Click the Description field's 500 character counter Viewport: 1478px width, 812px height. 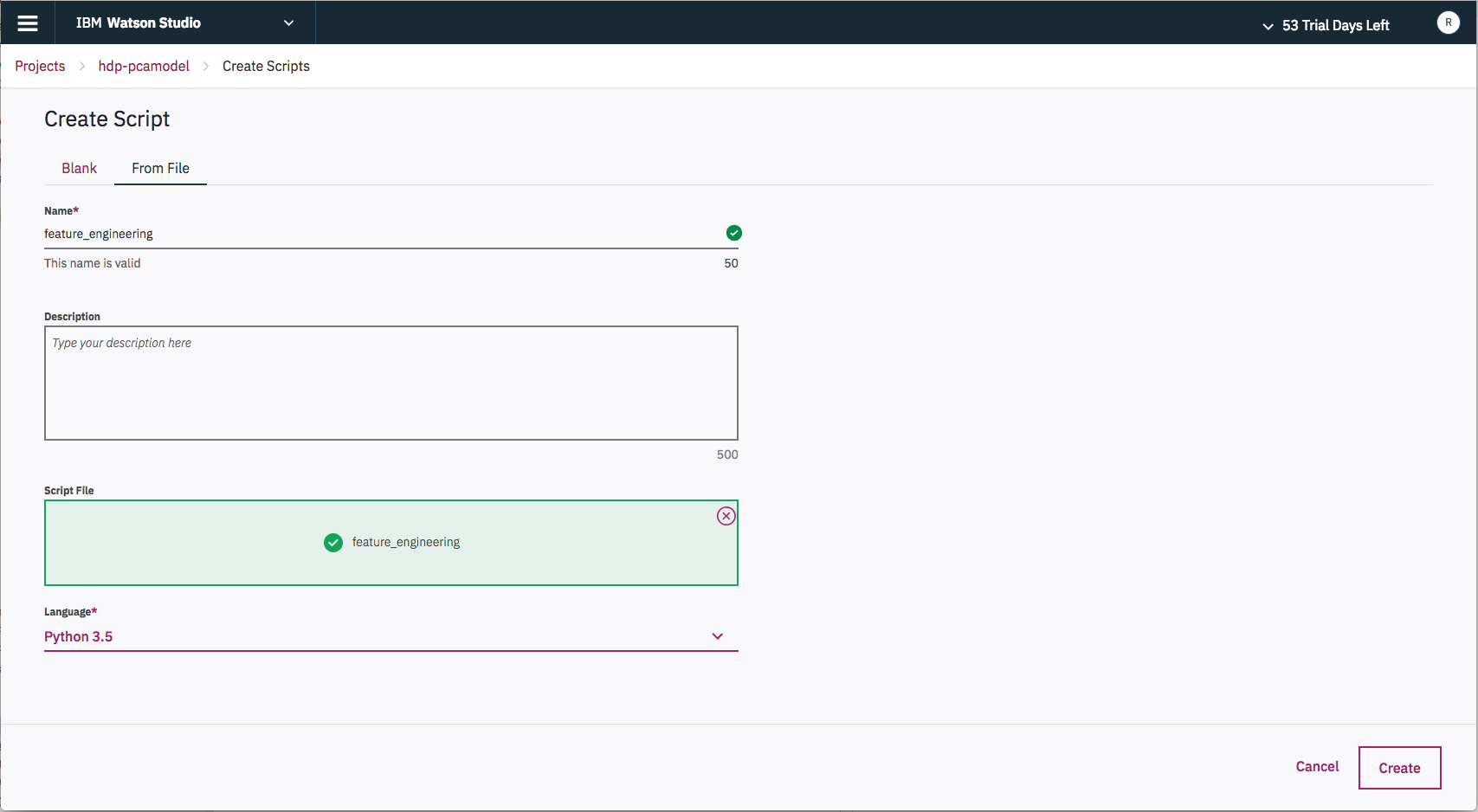(727, 454)
